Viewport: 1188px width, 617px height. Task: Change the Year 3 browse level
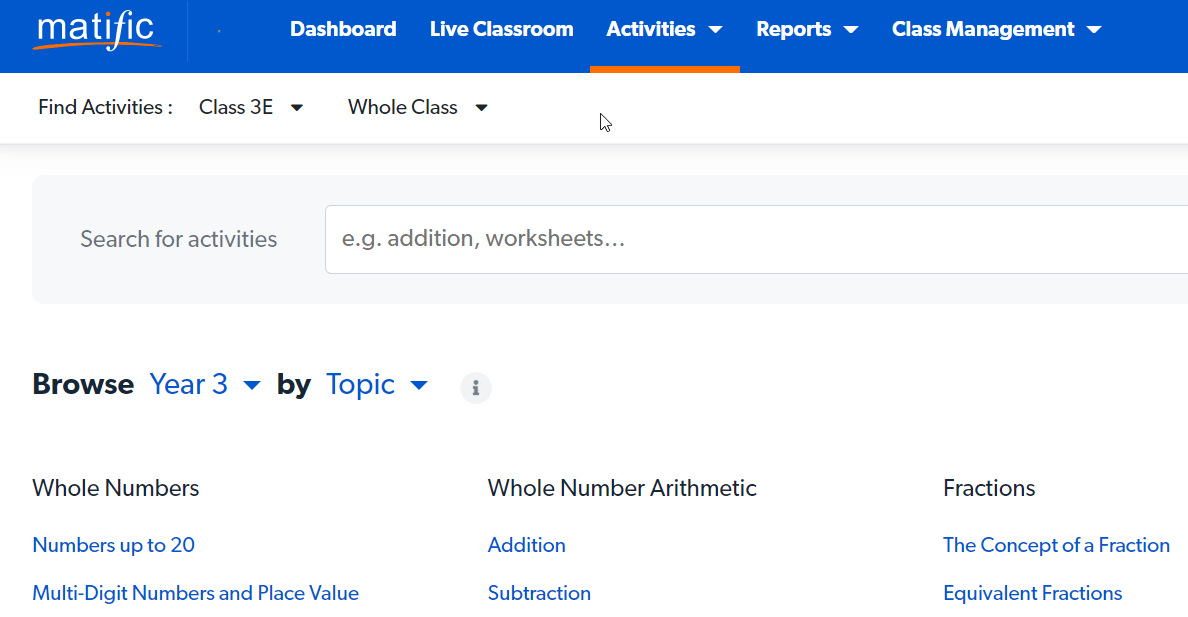click(x=205, y=385)
